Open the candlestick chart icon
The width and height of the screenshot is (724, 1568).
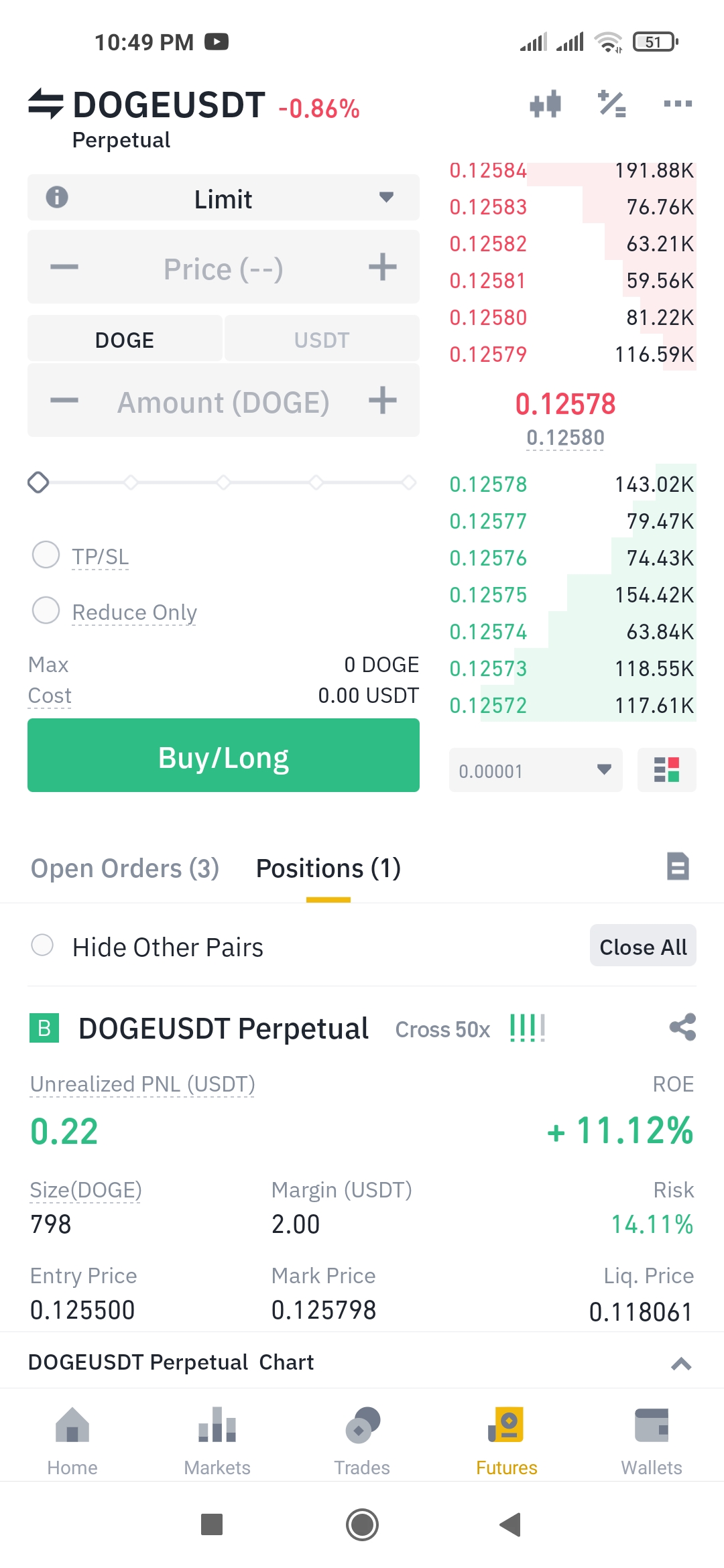[x=545, y=104]
